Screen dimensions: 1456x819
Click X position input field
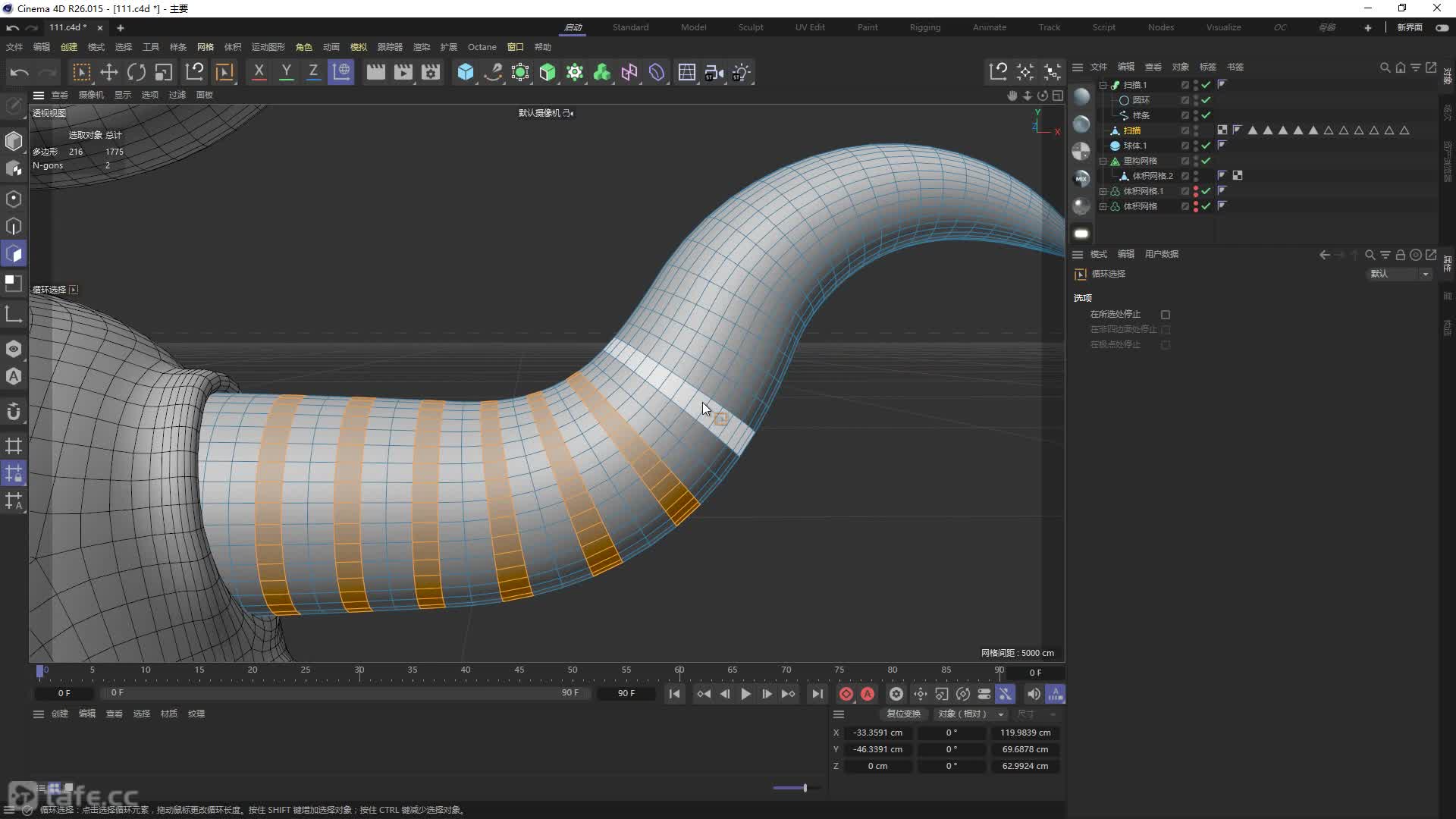tap(877, 733)
